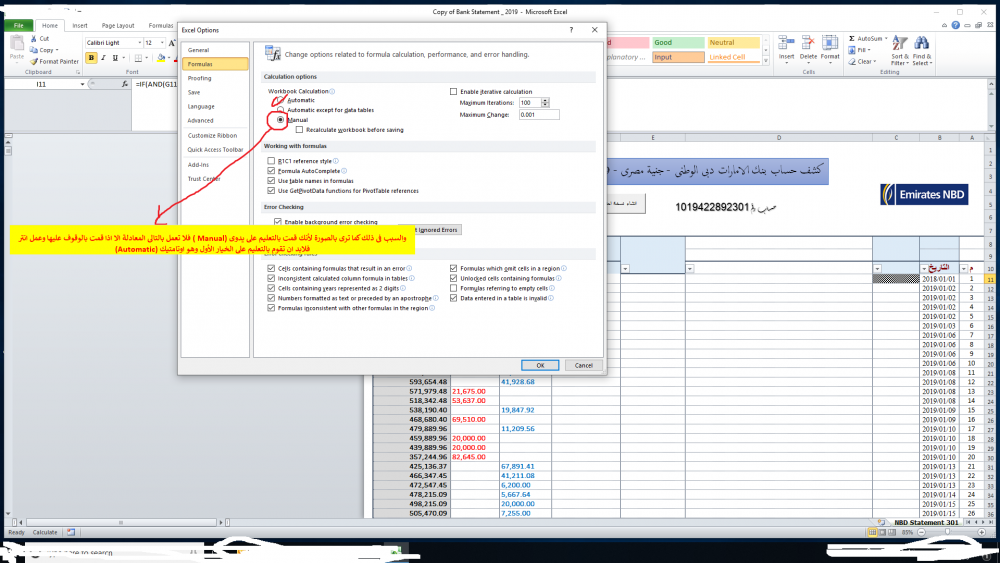Toggle Italic formatting
1000x563 pixels.
coord(103,58)
